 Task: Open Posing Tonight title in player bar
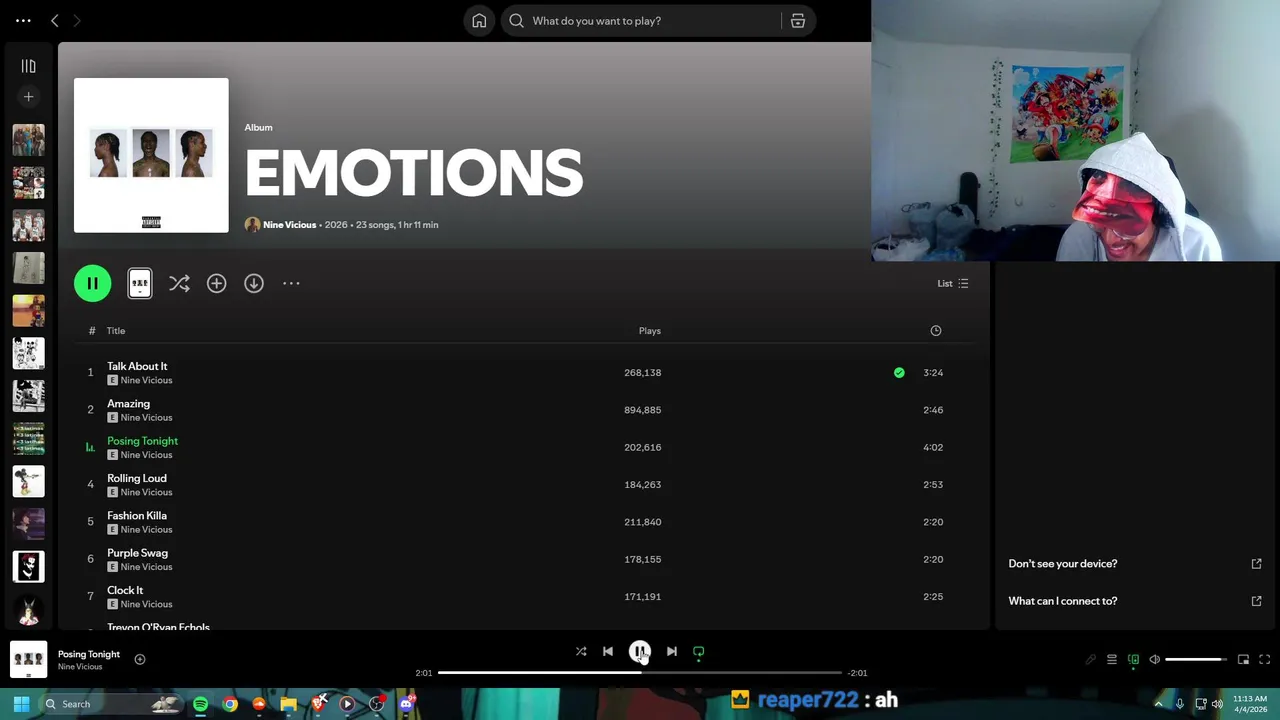[x=89, y=654]
